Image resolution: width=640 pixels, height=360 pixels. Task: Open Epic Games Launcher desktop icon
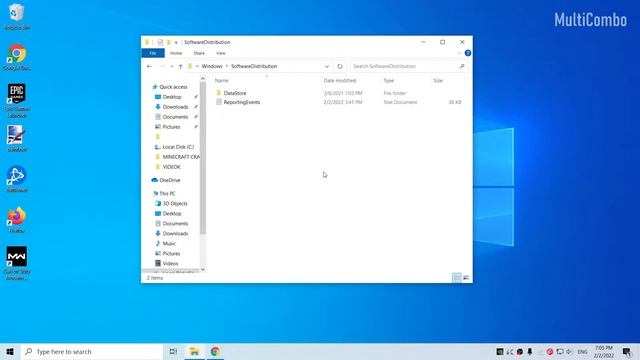[17, 100]
